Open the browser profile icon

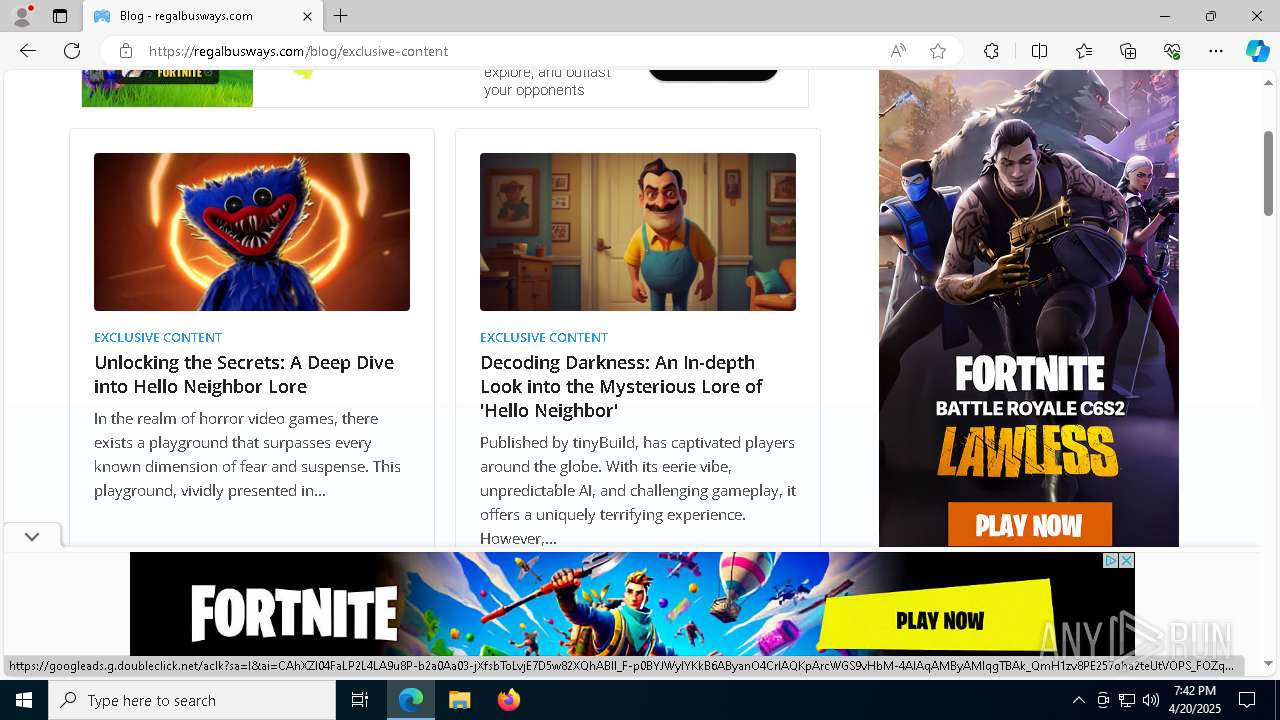click(22, 16)
